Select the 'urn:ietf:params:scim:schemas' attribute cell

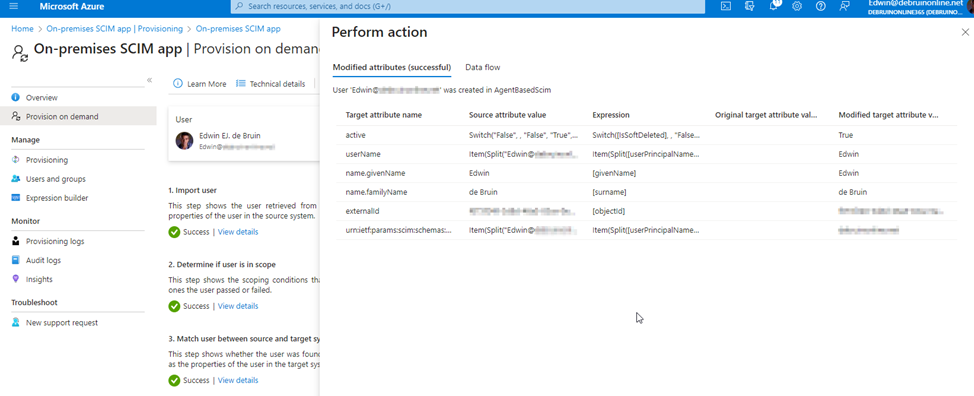click(x=399, y=230)
